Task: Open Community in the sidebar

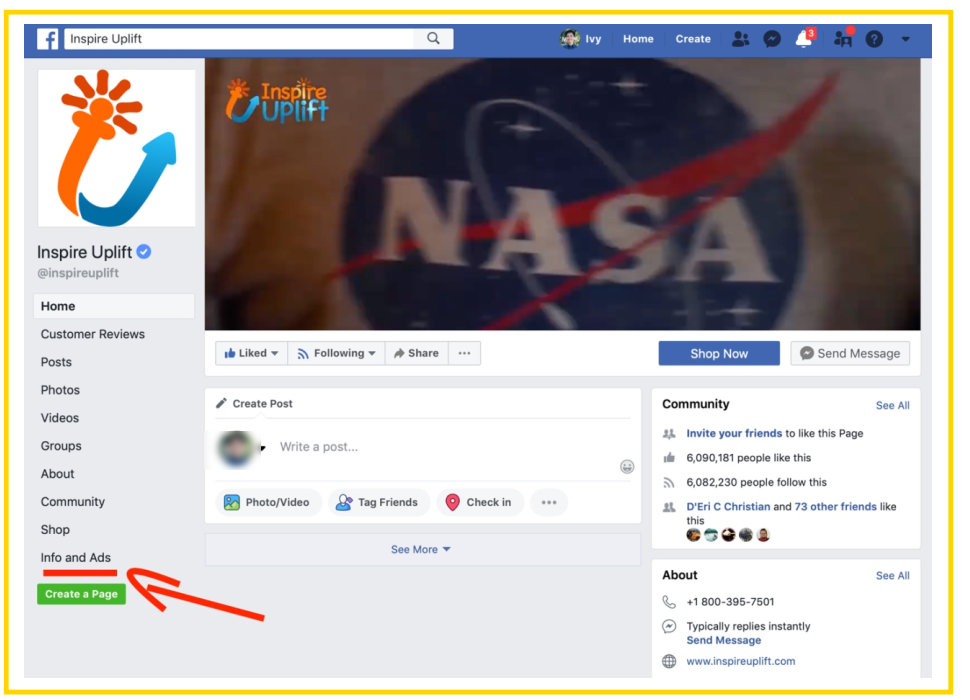Action: 73,502
